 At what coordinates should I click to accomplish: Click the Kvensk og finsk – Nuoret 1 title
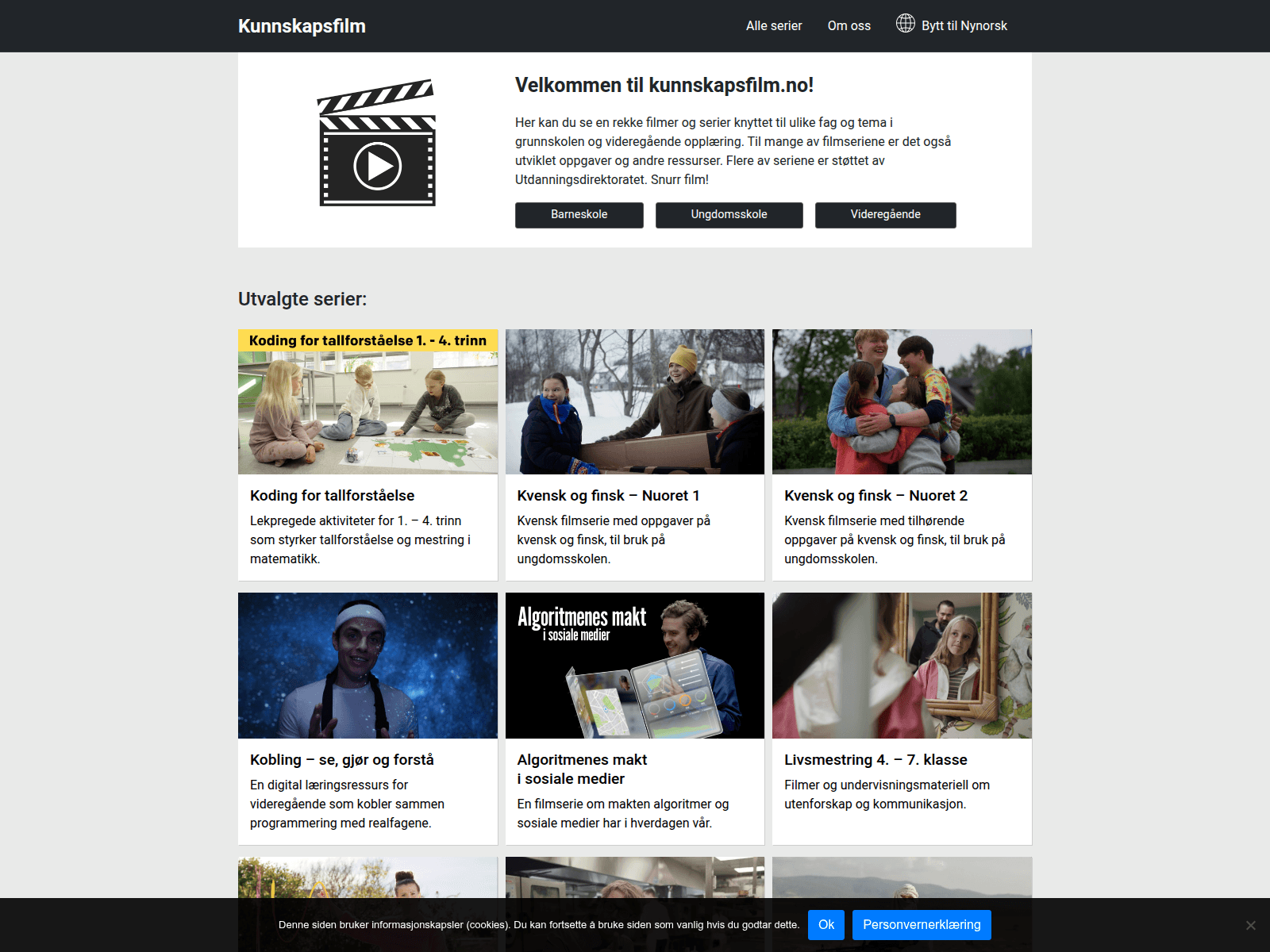608,496
